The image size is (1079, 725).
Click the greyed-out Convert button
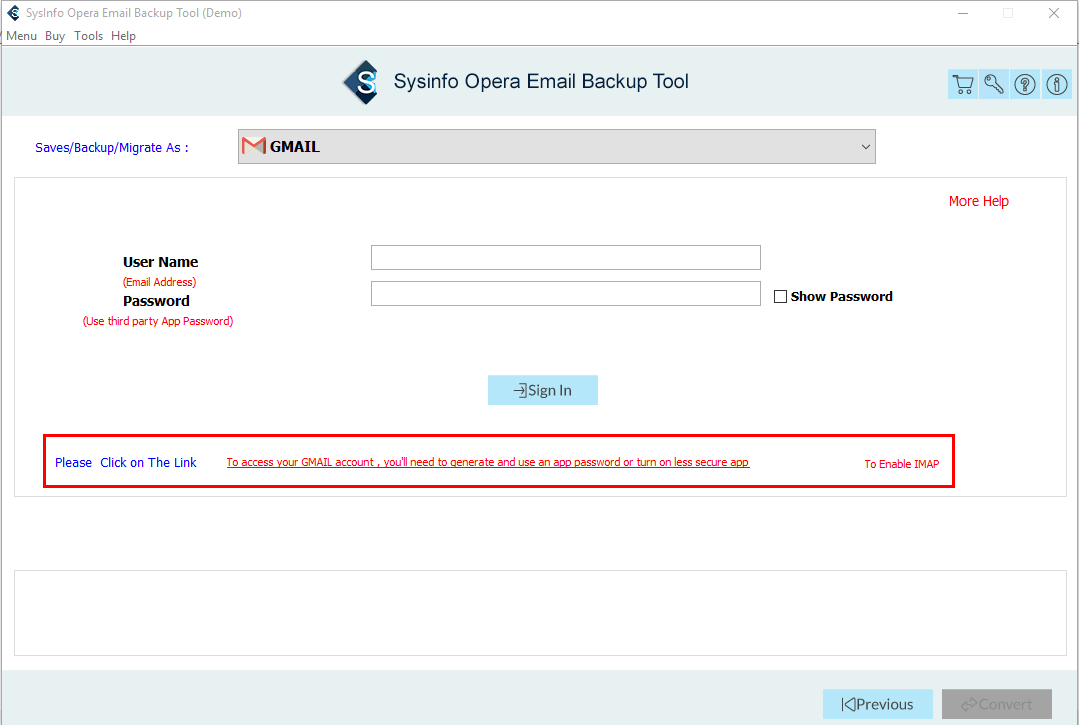click(x=996, y=704)
